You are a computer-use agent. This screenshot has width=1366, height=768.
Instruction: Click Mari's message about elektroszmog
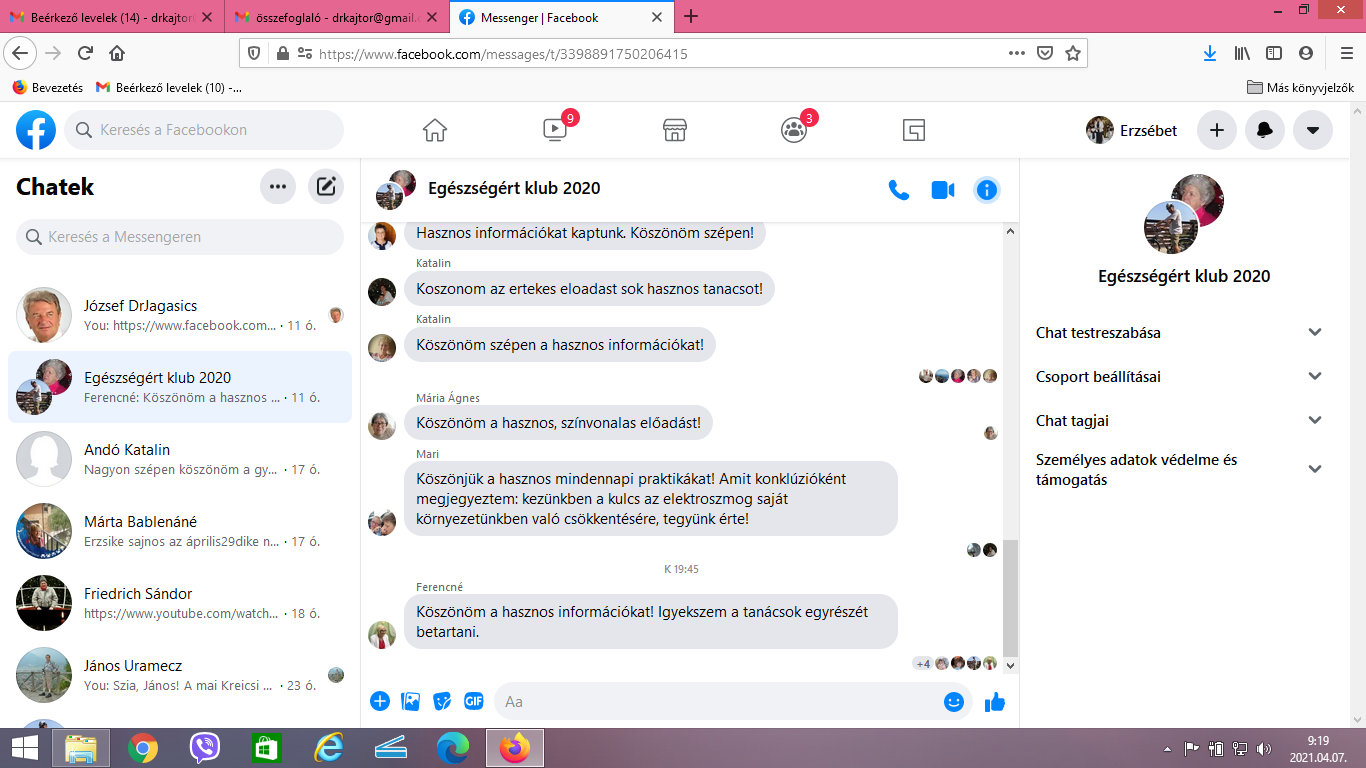651,498
